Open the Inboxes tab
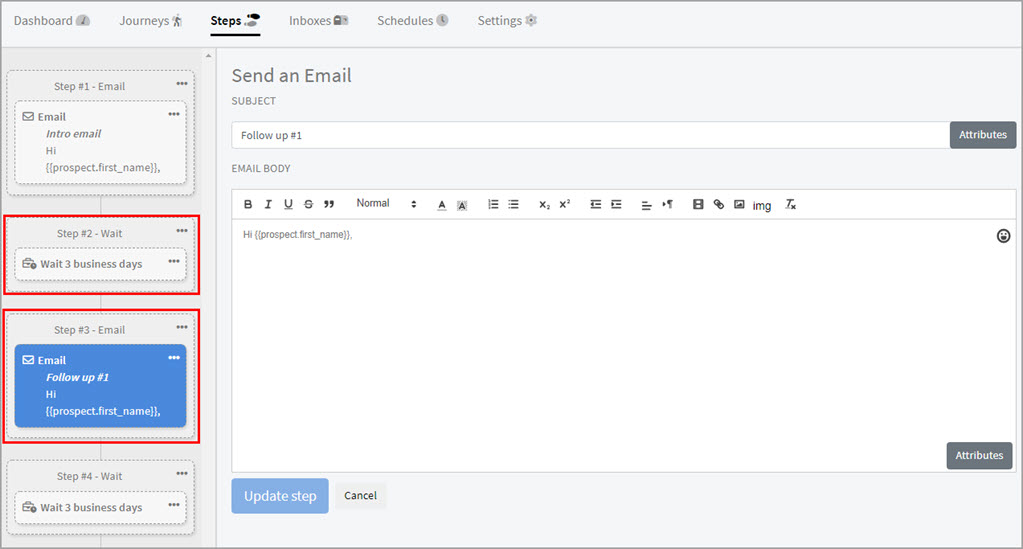 318,21
